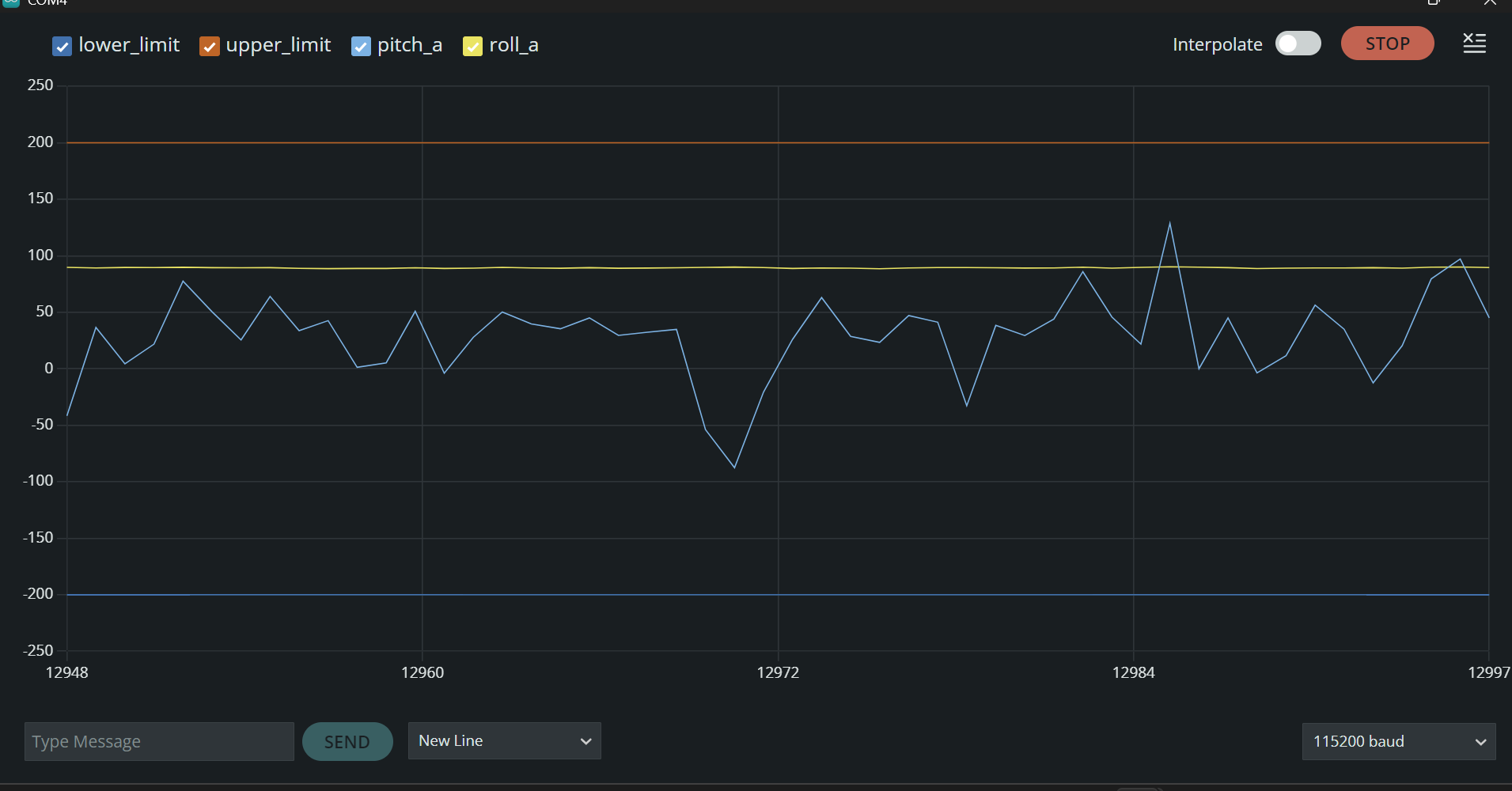Image resolution: width=1512 pixels, height=791 pixels.
Task: Open the New Line ending dropdown
Action: [x=505, y=741]
